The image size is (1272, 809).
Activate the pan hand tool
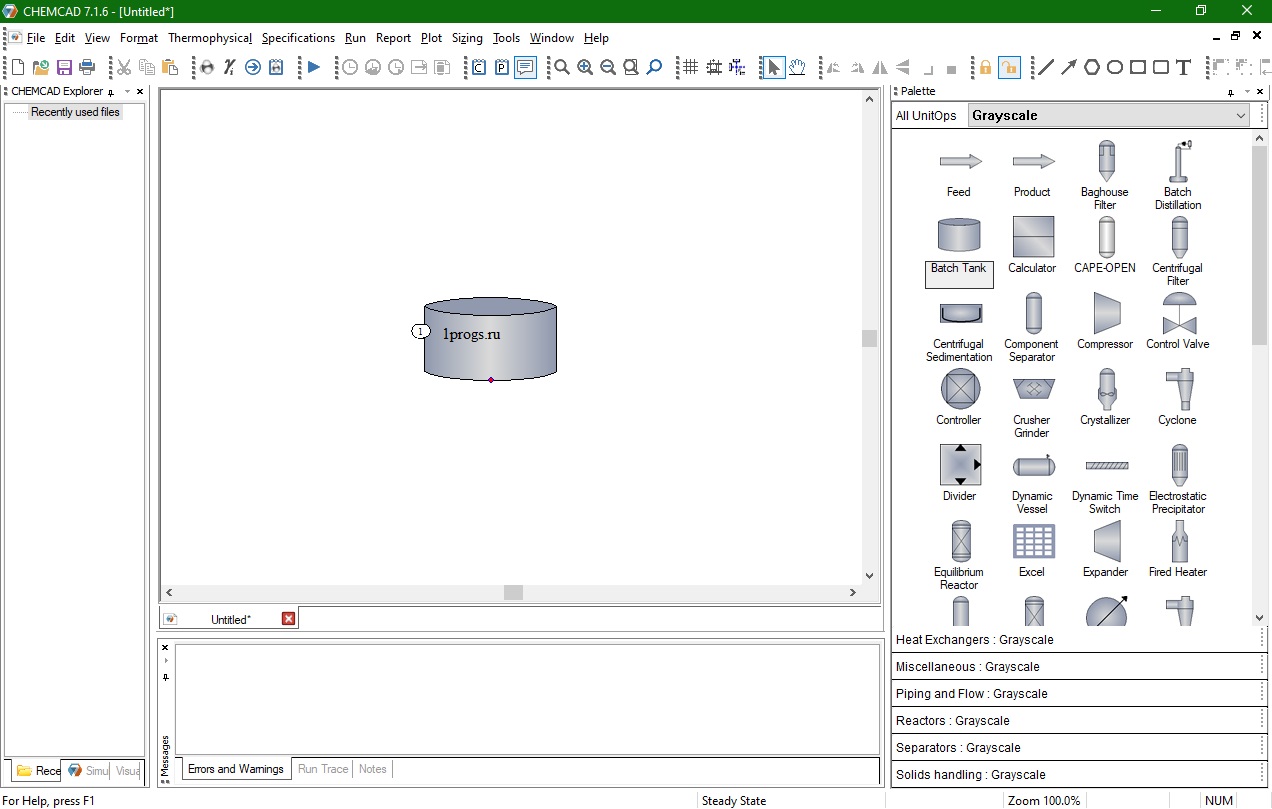(x=797, y=67)
